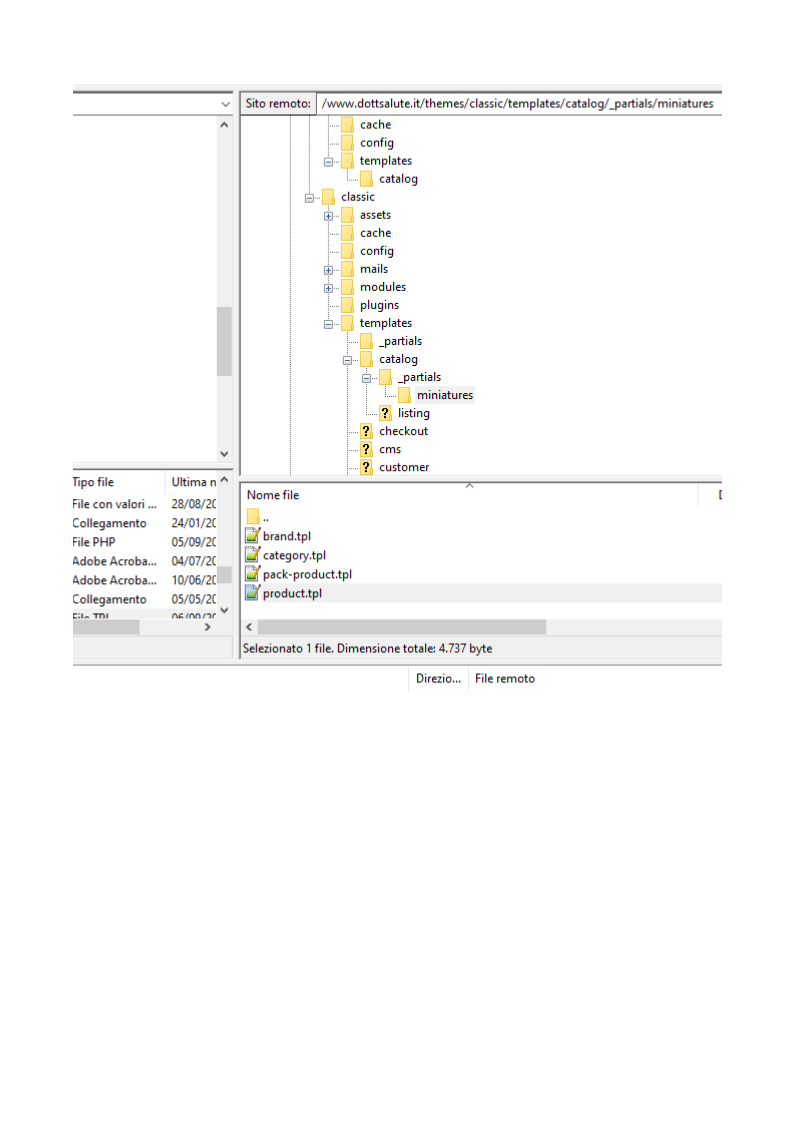This screenshot has width=793, height=1122.
Task: Collapse the catalog folder under classic templates
Action: [x=347, y=361]
